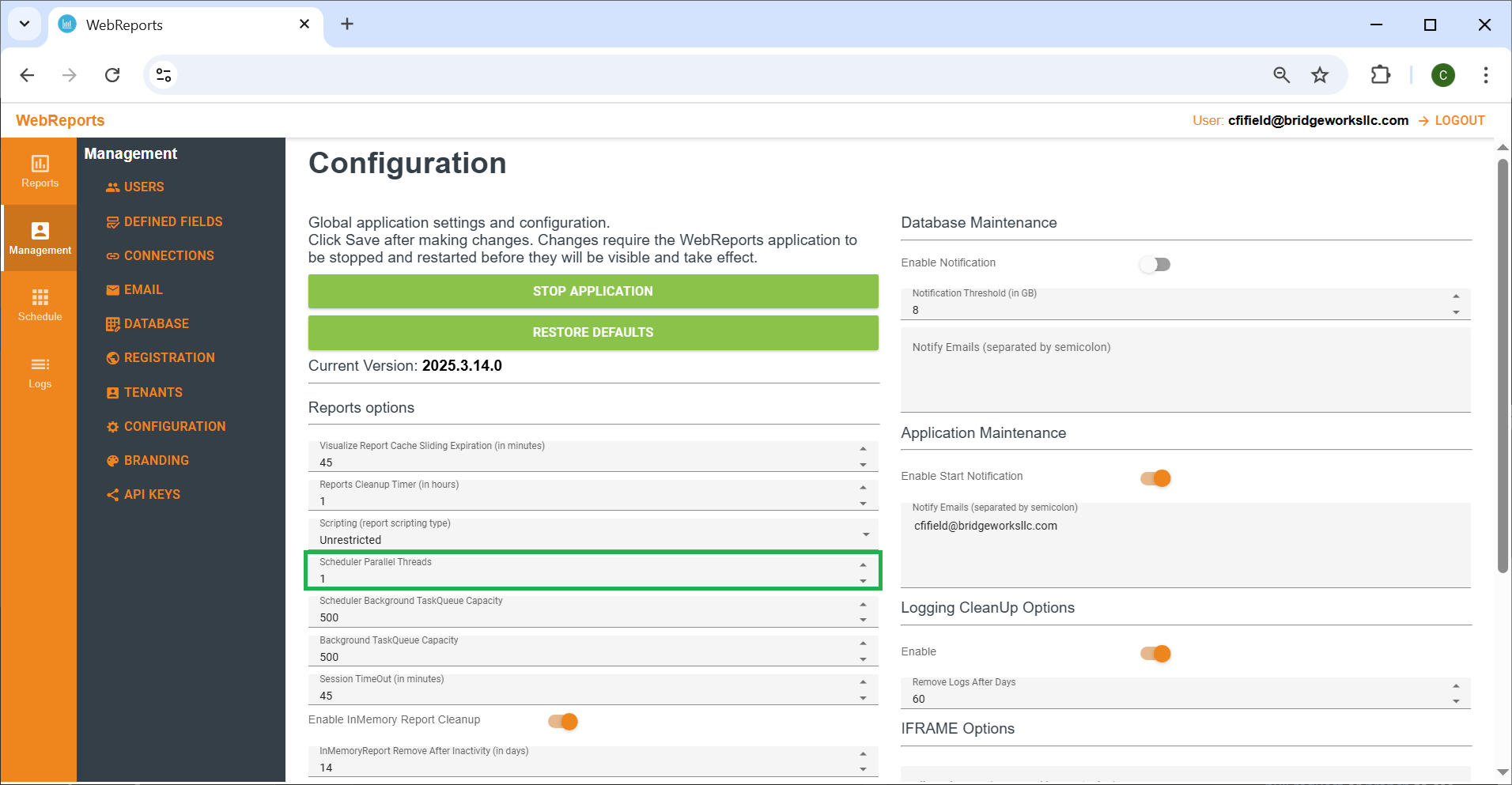Open USERS management page
This screenshot has width=1512, height=785.
tap(144, 187)
